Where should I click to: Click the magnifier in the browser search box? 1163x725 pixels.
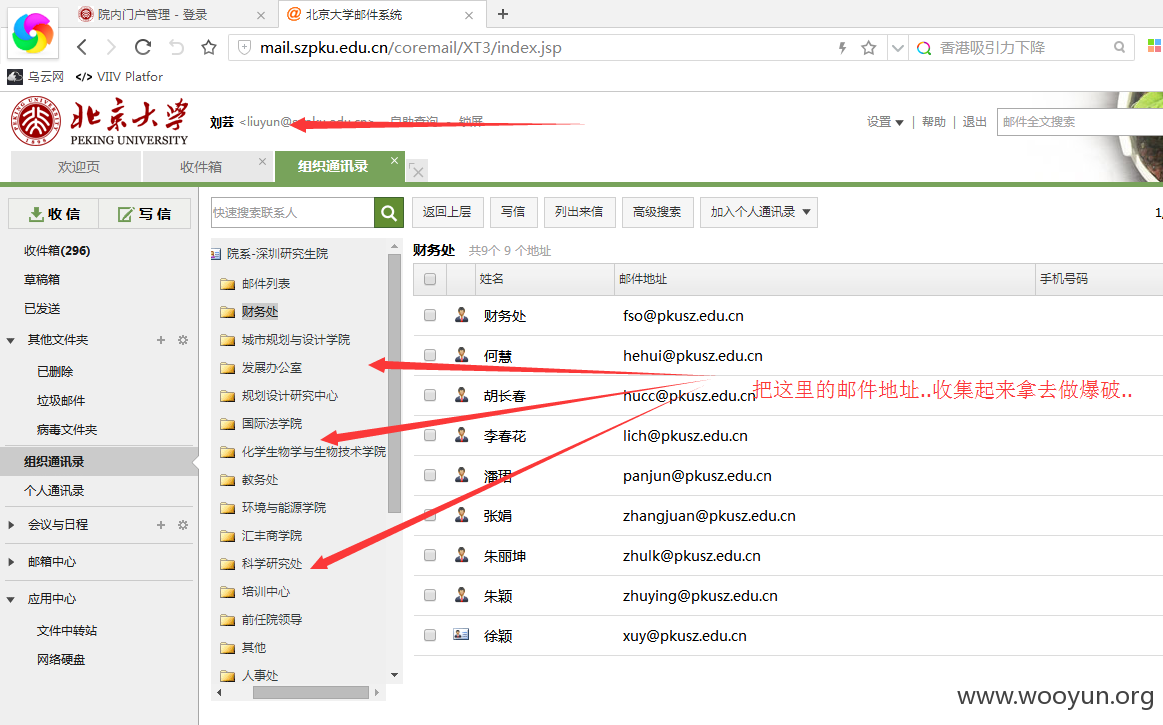click(1119, 47)
